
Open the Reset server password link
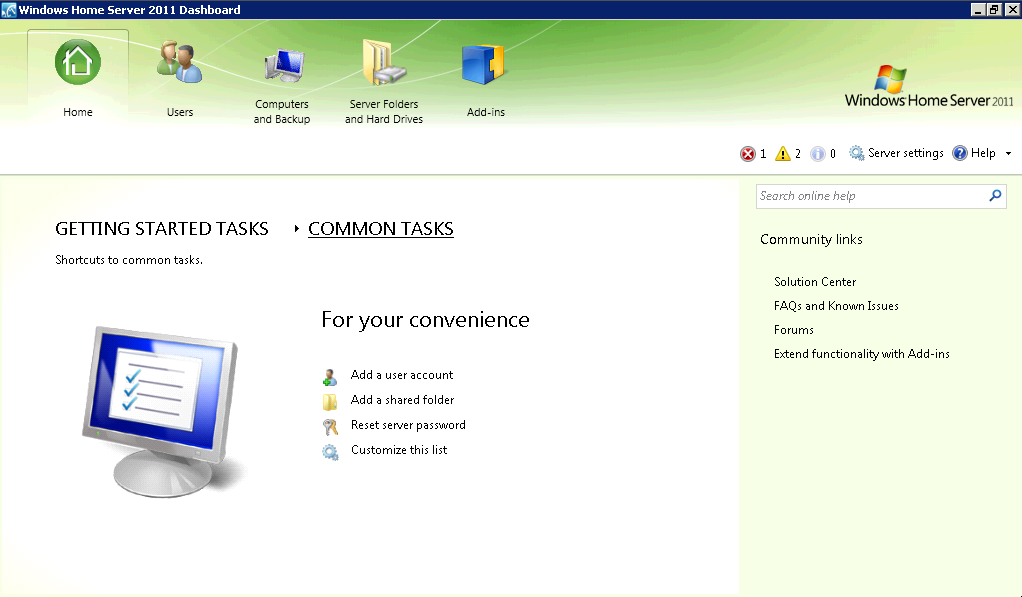(x=408, y=425)
